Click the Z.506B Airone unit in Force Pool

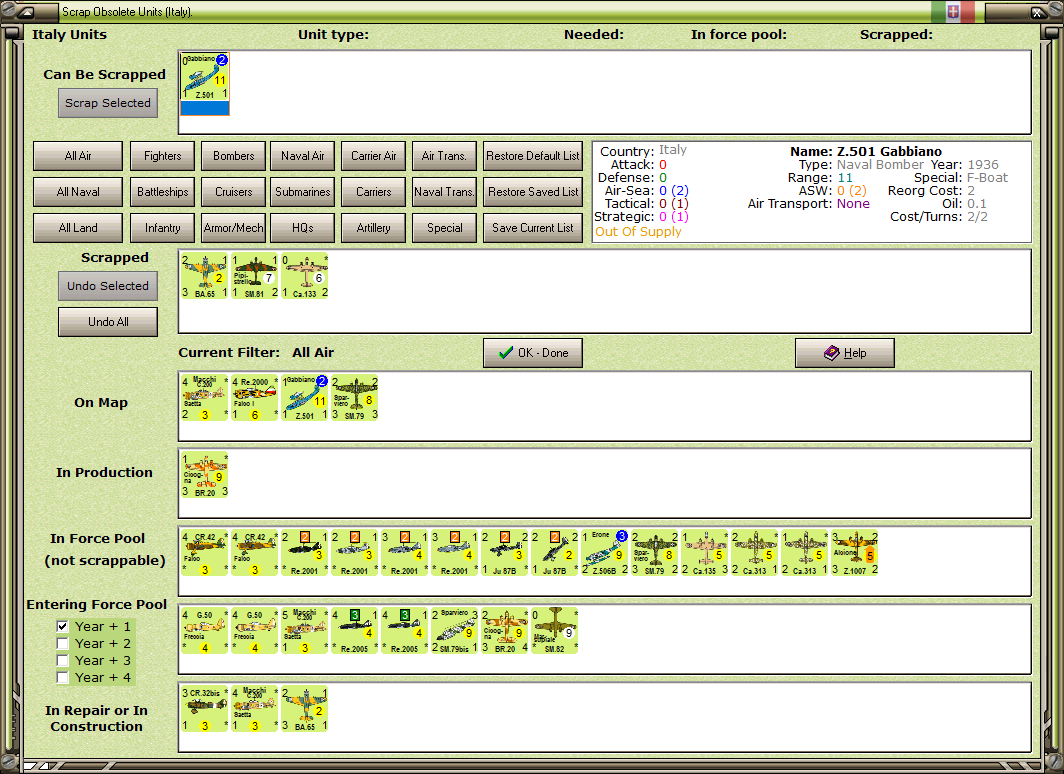pos(605,552)
